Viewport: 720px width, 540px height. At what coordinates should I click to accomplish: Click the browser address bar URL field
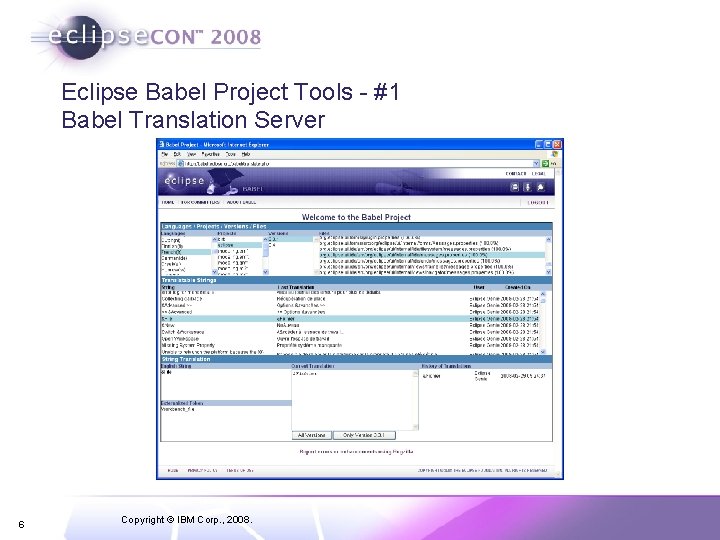click(x=358, y=163)
